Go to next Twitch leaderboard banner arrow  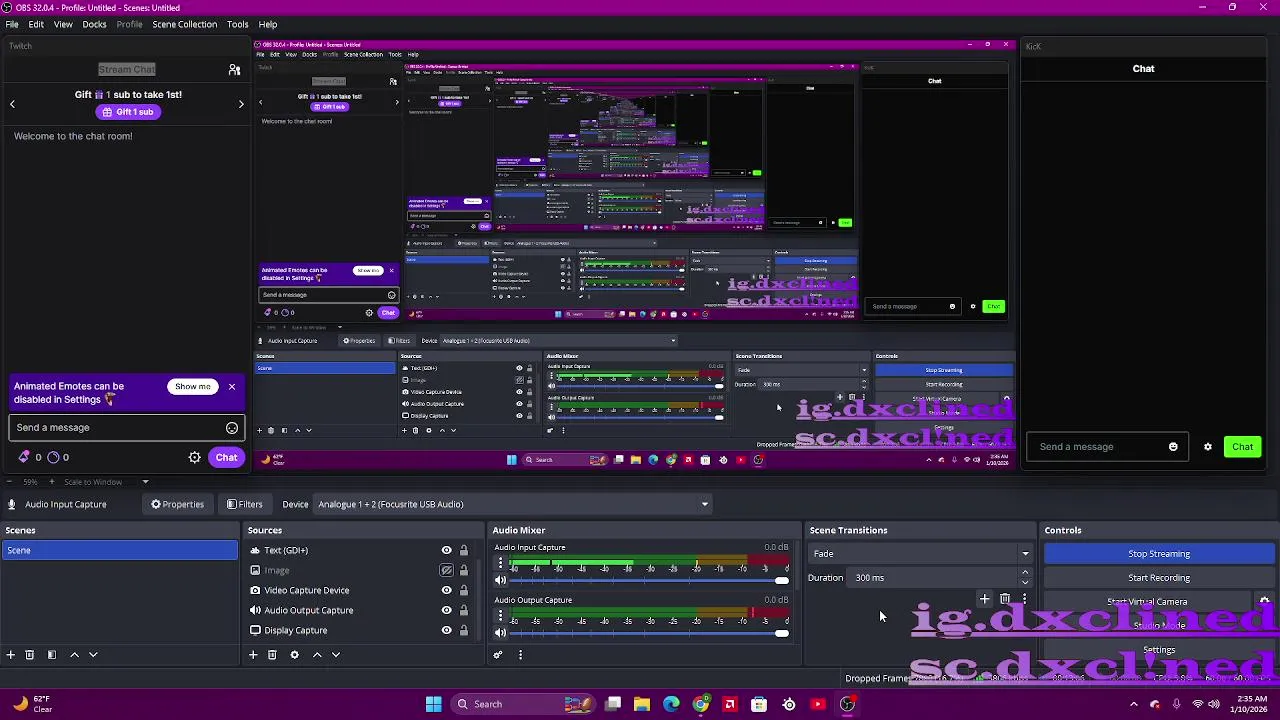click(x=241, y=104)
